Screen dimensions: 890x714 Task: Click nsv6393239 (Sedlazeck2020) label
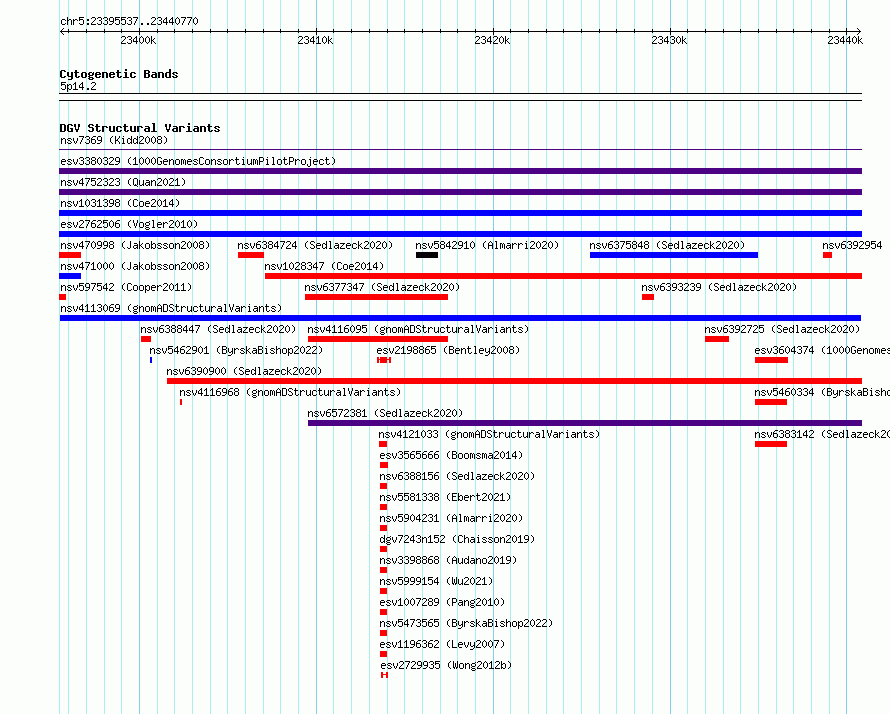click(719, 287)
